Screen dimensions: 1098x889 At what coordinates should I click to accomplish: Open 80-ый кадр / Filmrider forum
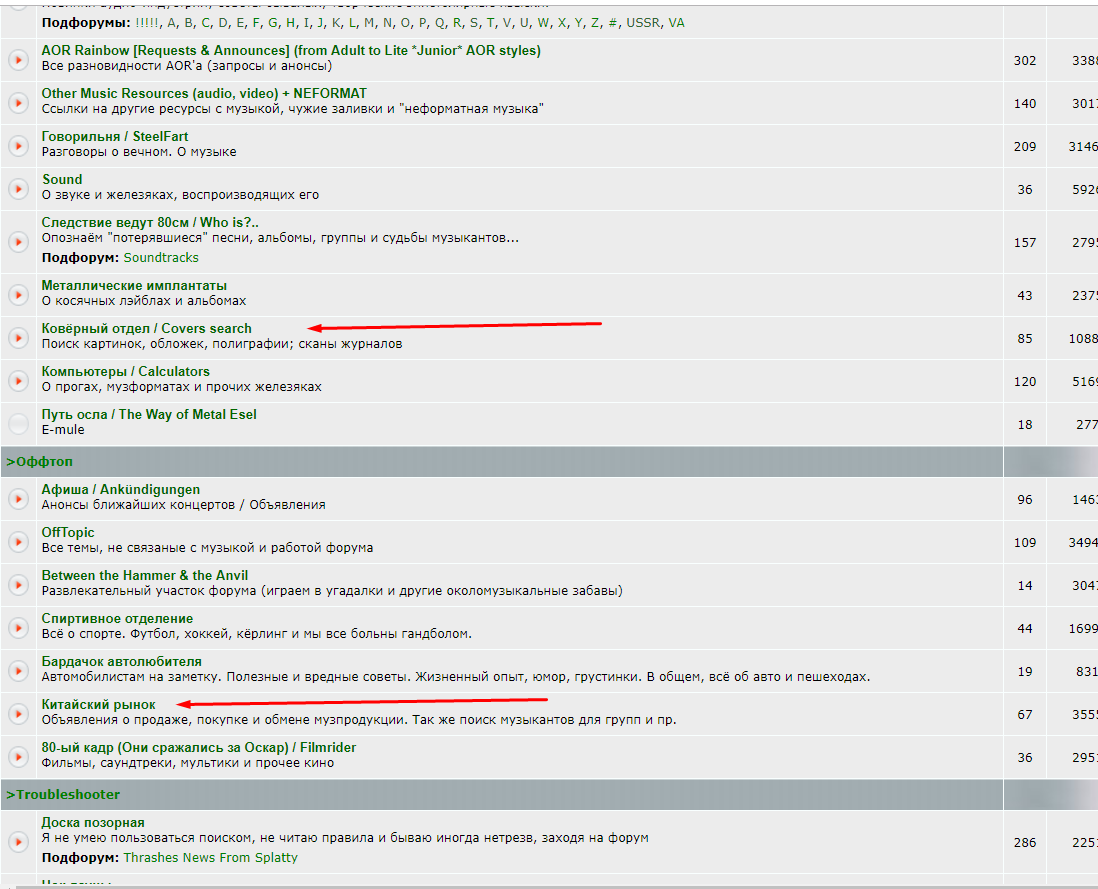pyautogui.click(x=199, y=748)
